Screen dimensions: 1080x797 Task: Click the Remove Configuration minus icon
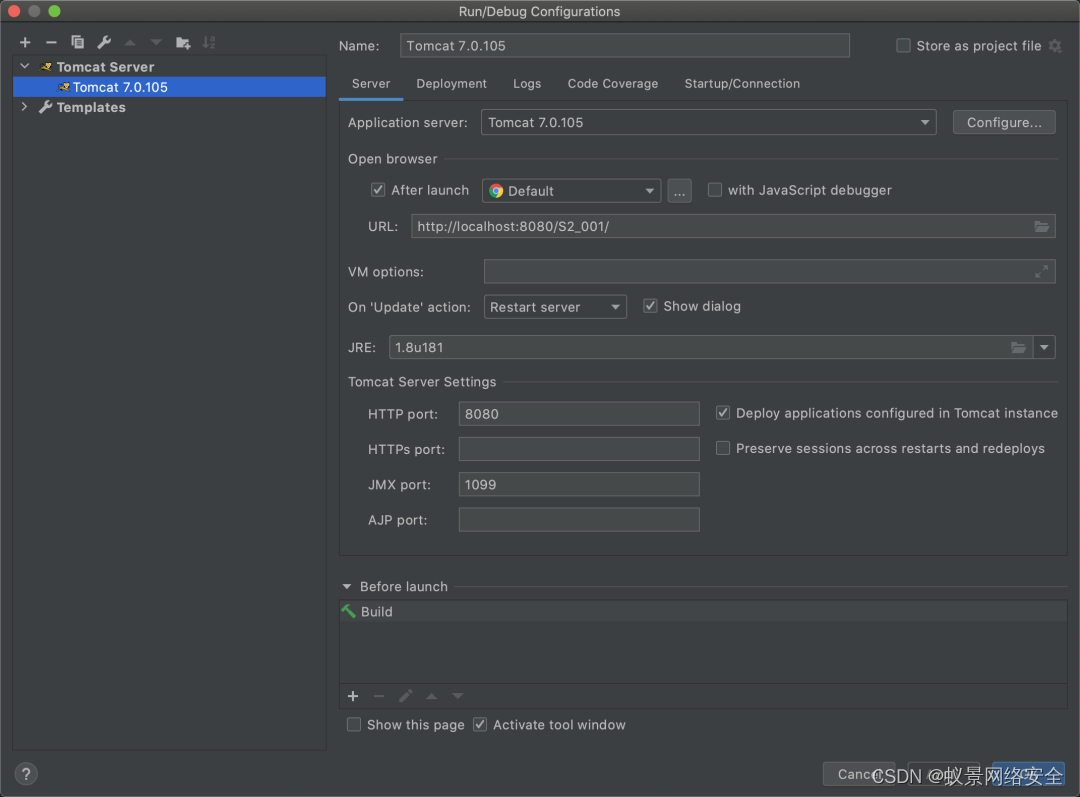51,42
